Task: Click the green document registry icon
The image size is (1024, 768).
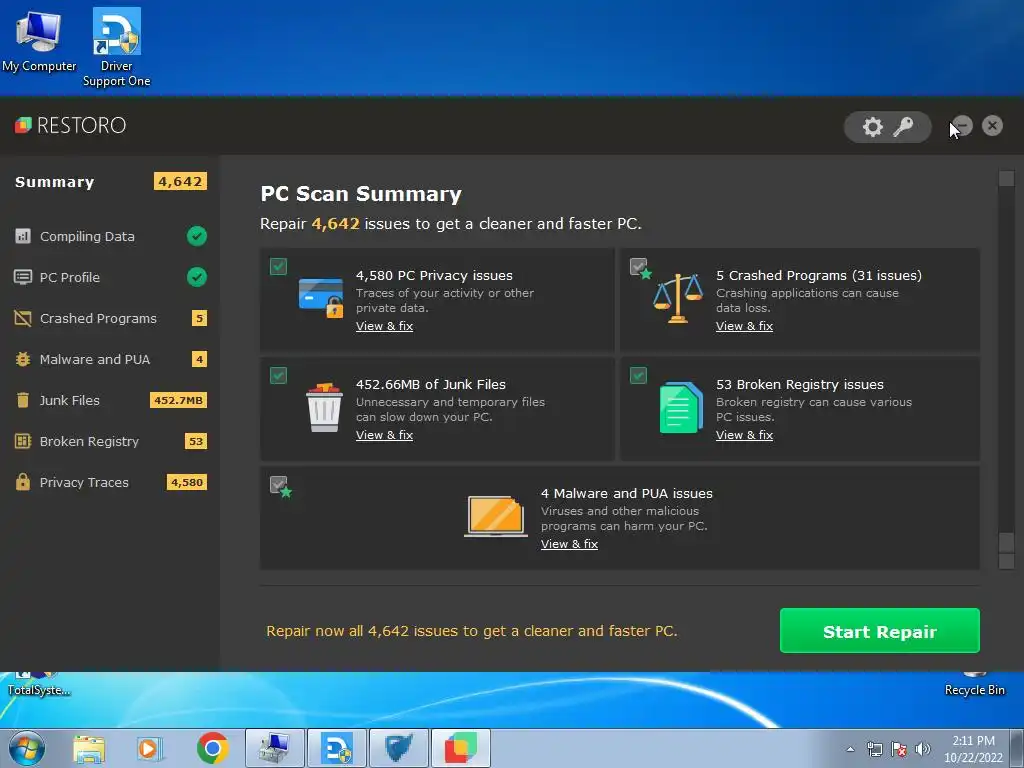Action: click(681, 408)
